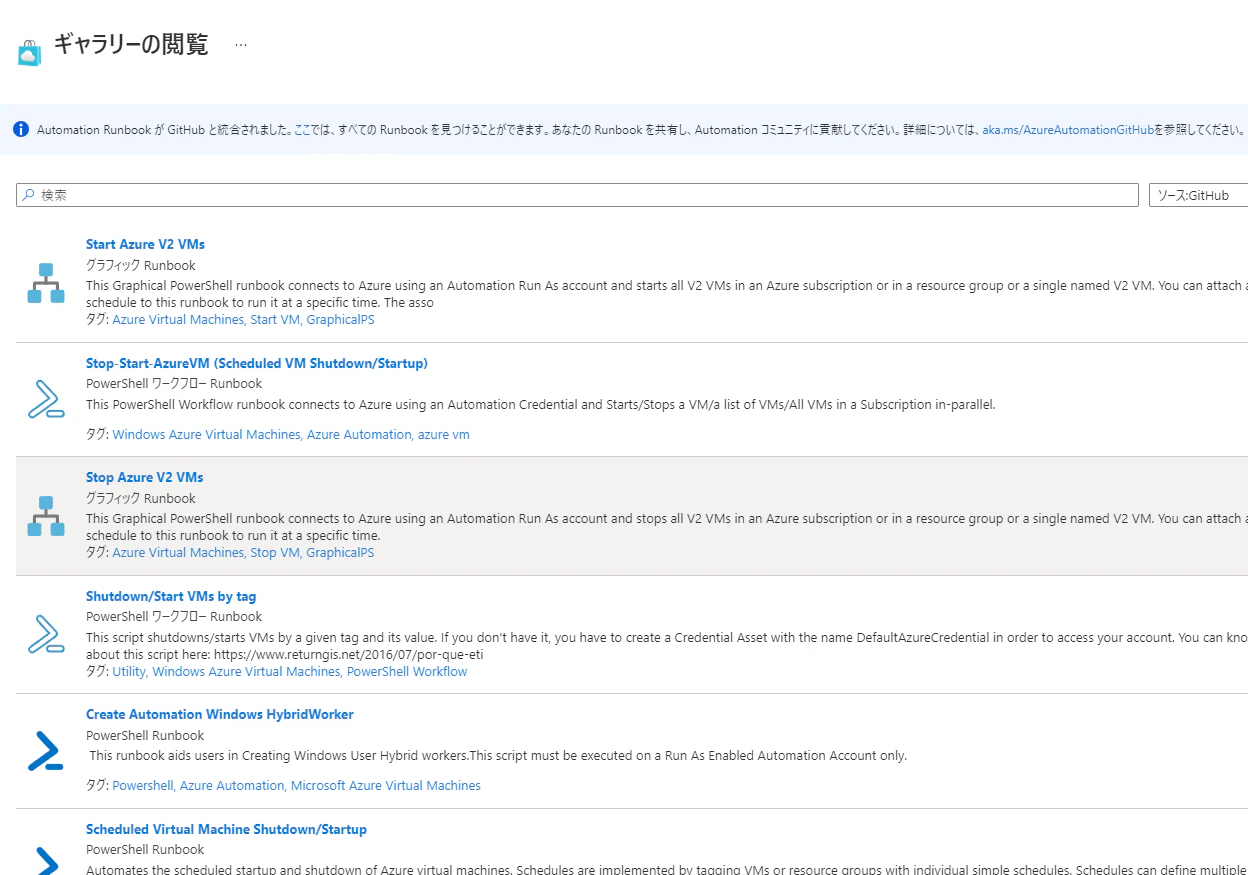Screen dimensions: 1248x875
Task: Click Start VM tags under Start Azure V2 VMs
Action: coord(243,319)
